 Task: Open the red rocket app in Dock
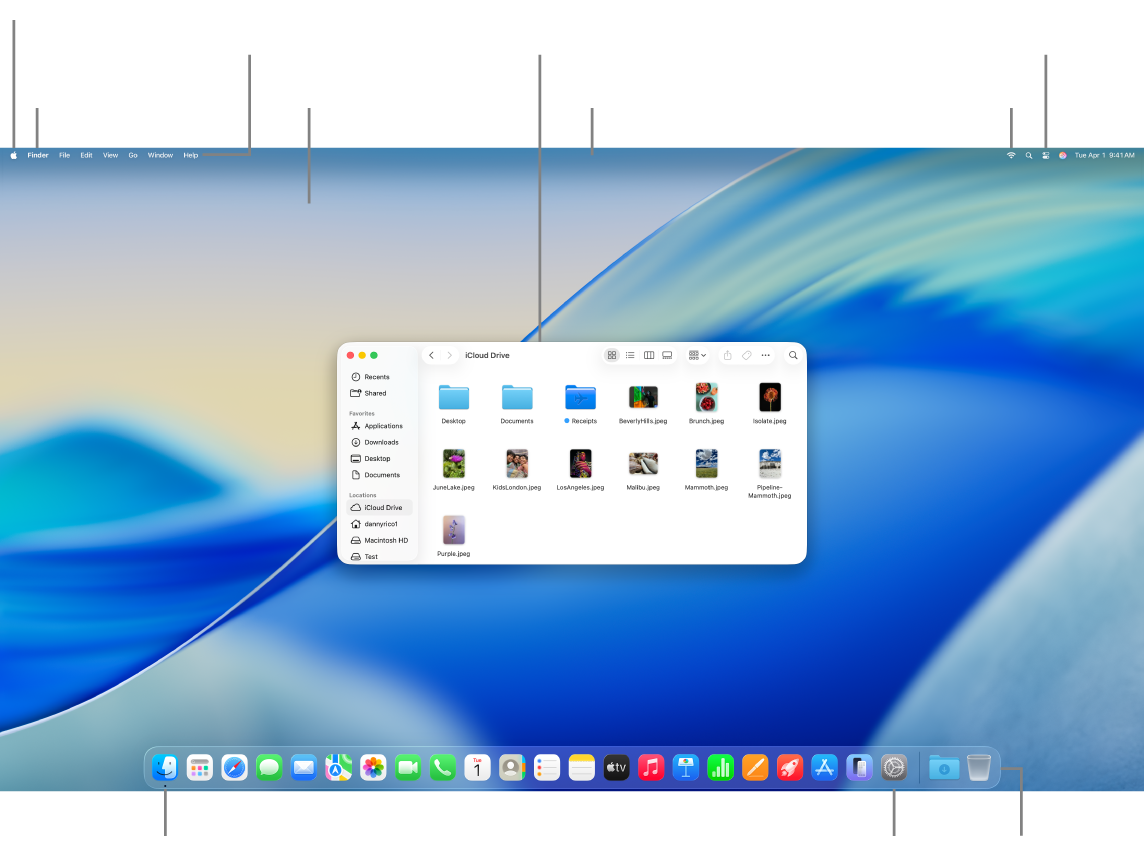tap(789, 767)
